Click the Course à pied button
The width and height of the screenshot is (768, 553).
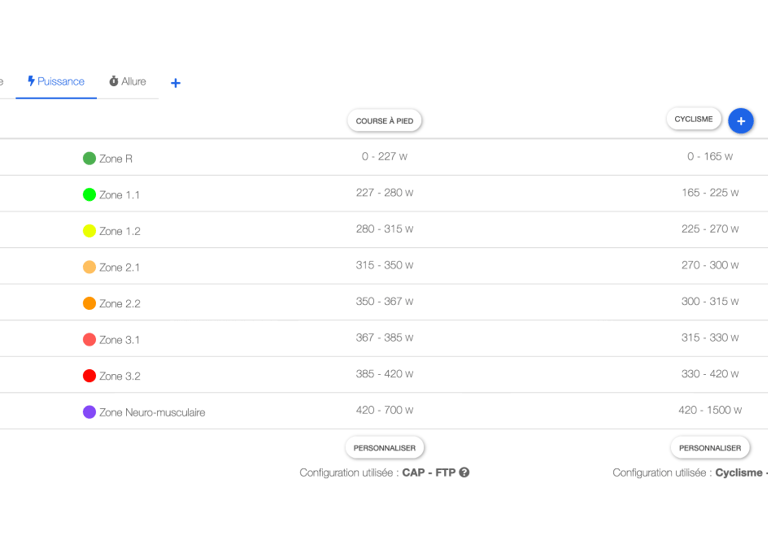pyautogui.click(x=384, y=120)
